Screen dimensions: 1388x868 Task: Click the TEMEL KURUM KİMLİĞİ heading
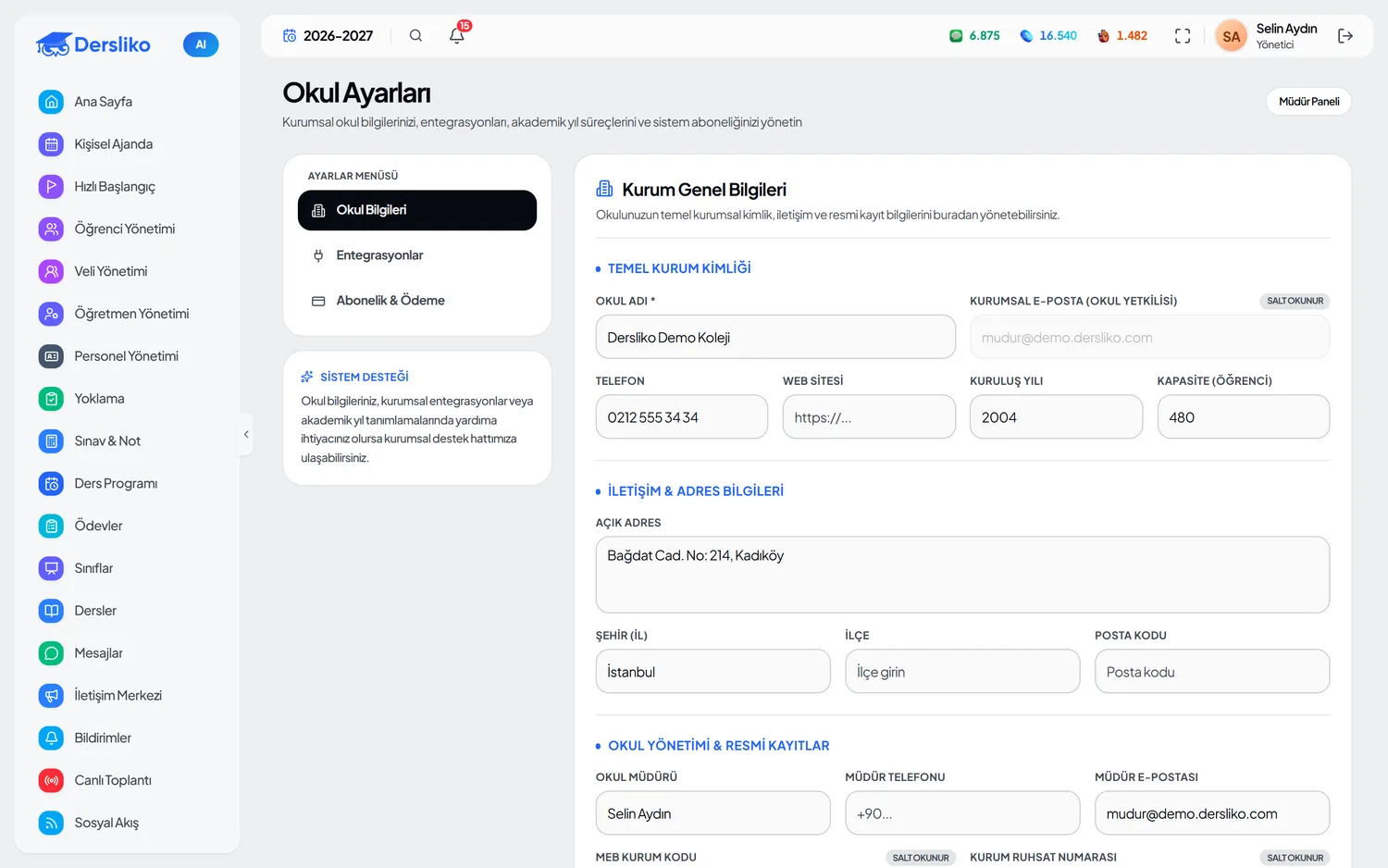(x=679, y=268)
